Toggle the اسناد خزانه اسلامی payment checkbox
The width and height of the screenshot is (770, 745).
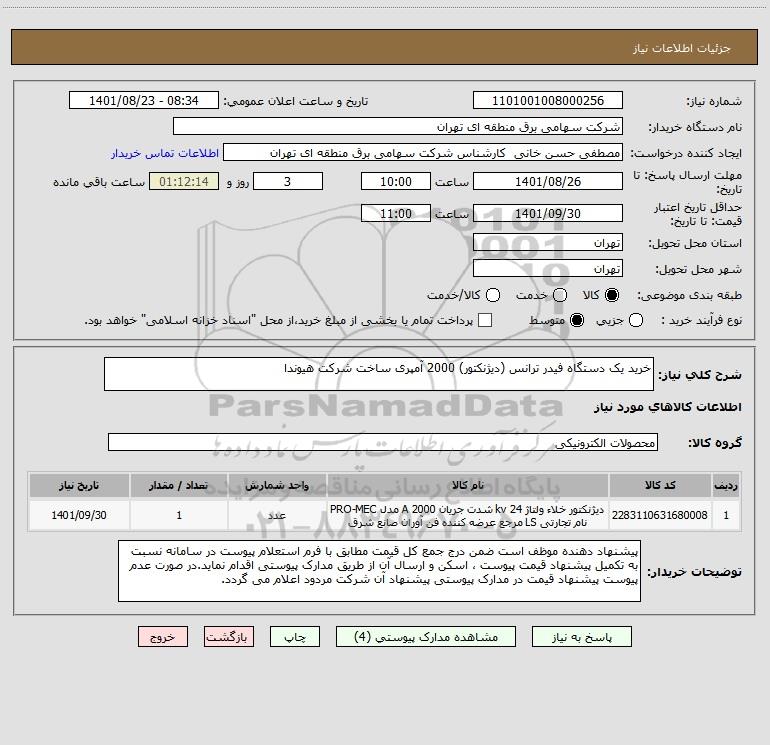tap(485, 320)
